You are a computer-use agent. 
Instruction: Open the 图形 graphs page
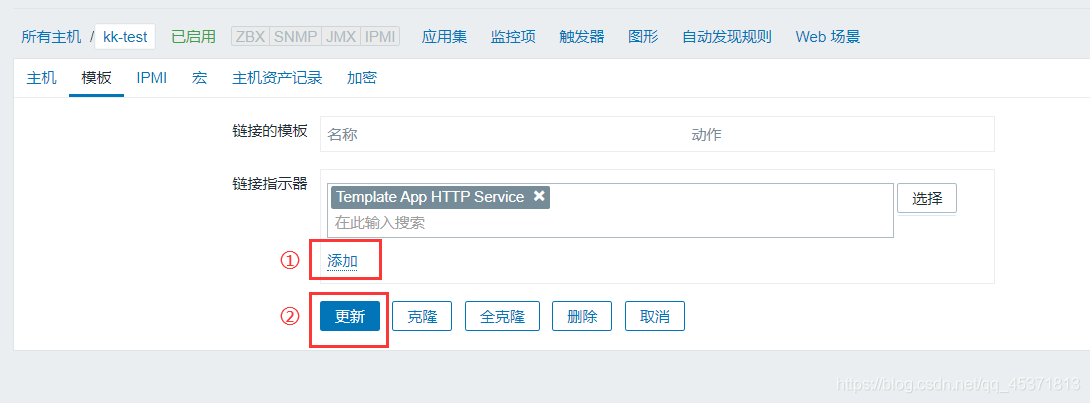tap(643, 37)
